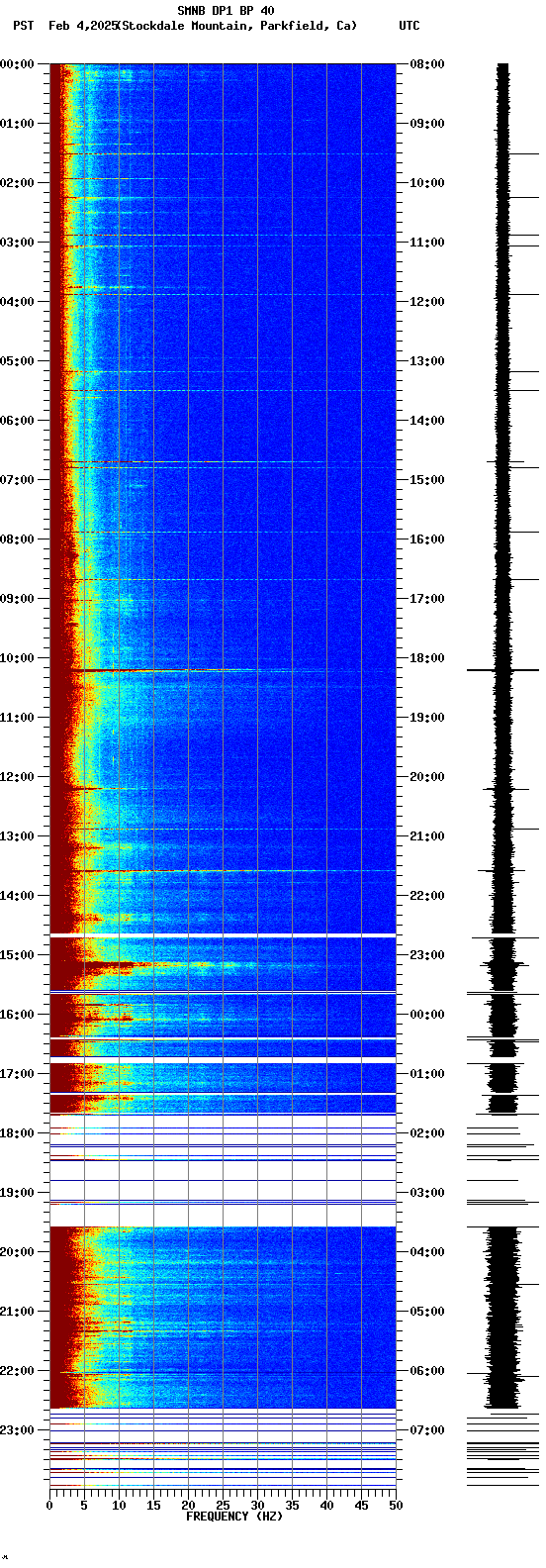Click the 09:00 PST time label on left axis
The image size is (546, 1568).
tap(18, 599)
